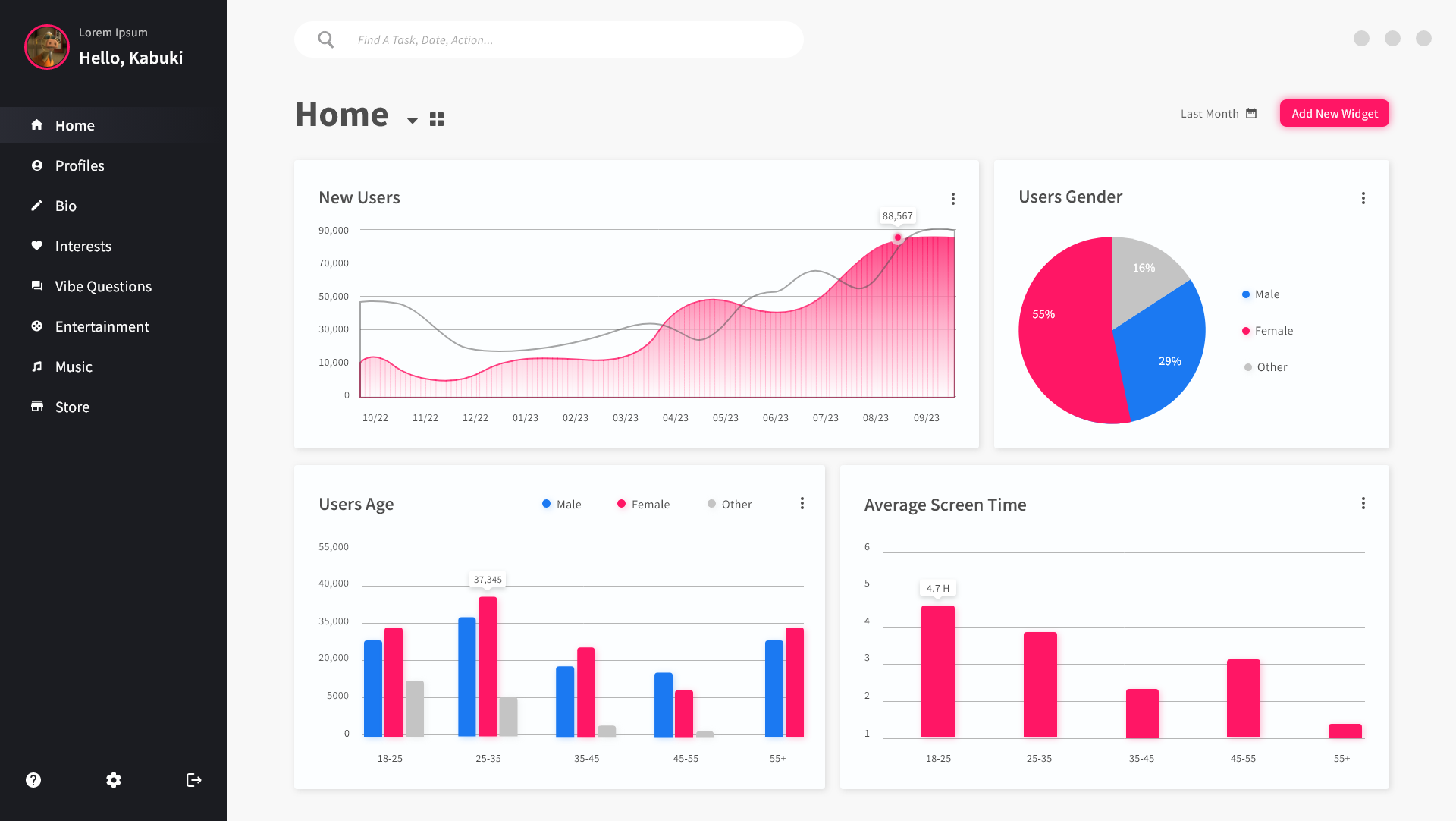Click the Last Month date filter
This screenshot has width=1456, height=821.
[1210, 114]
